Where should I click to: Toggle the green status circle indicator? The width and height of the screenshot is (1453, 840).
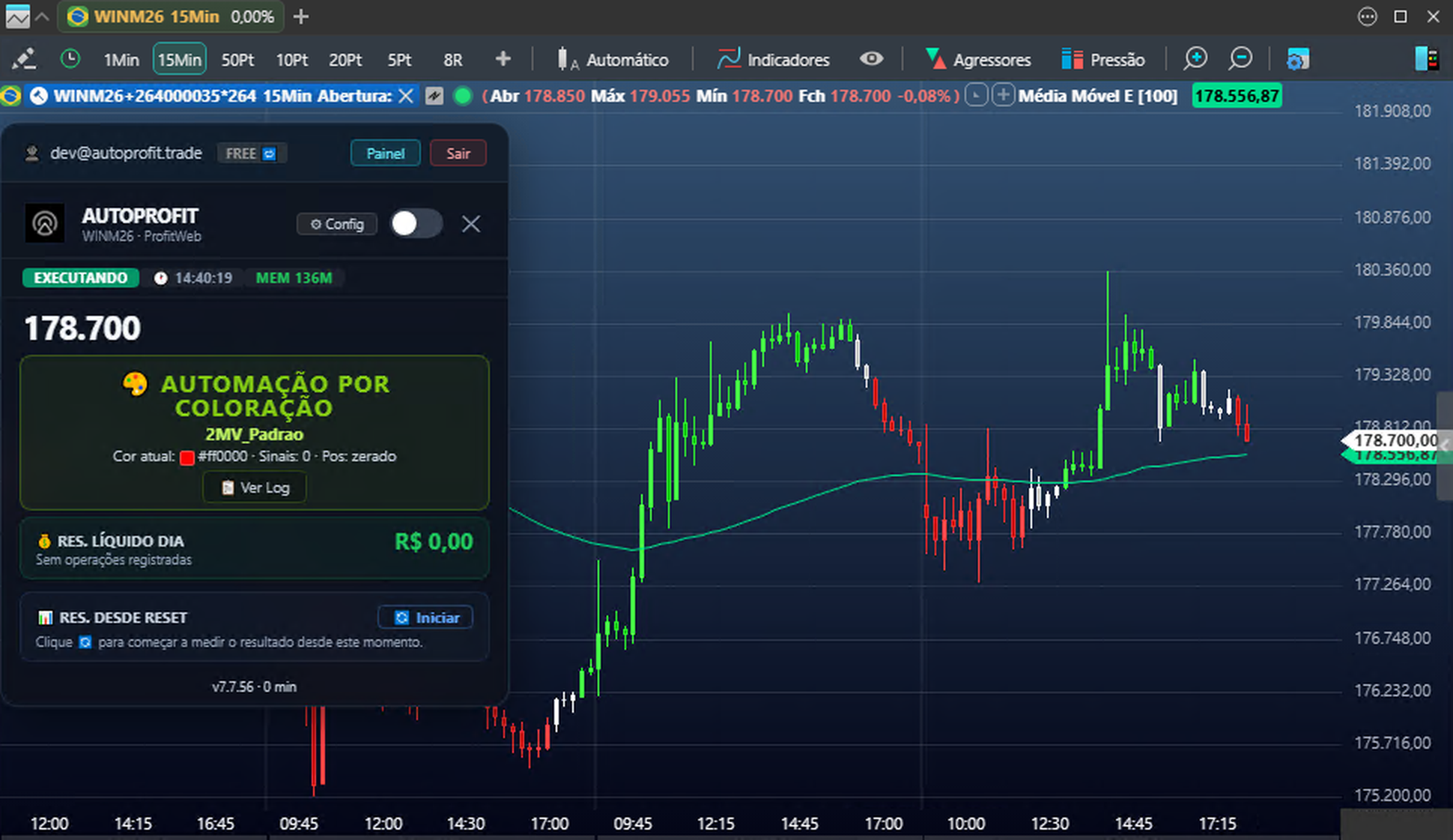(463, 96)
